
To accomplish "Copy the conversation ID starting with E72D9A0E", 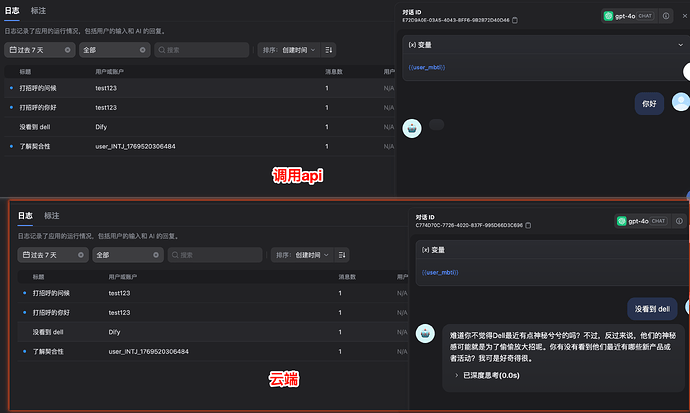I will 515,20.
